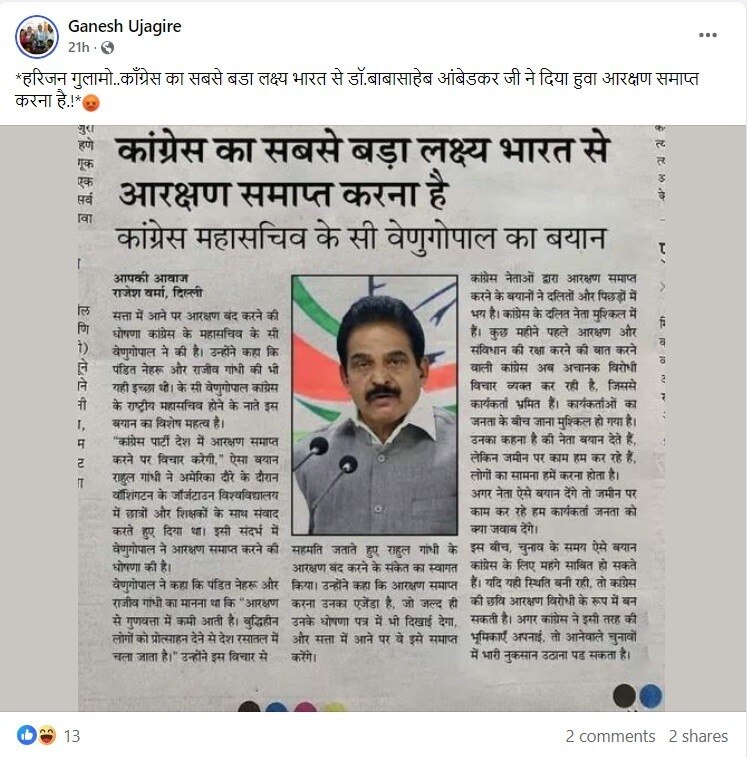Screen dimensions: 747x758
Task: Click the politician photo in the clipping
Action: (375, 405)
